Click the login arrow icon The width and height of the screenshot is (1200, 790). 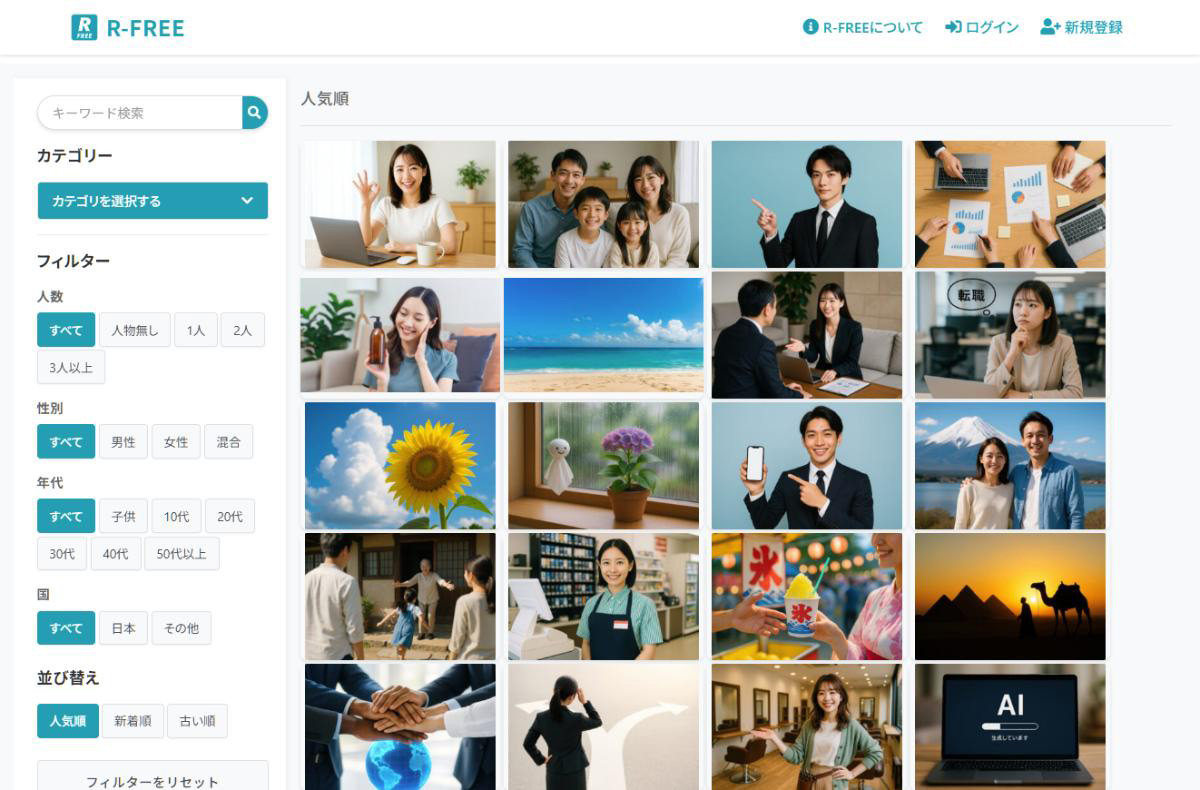coord(953,27)
